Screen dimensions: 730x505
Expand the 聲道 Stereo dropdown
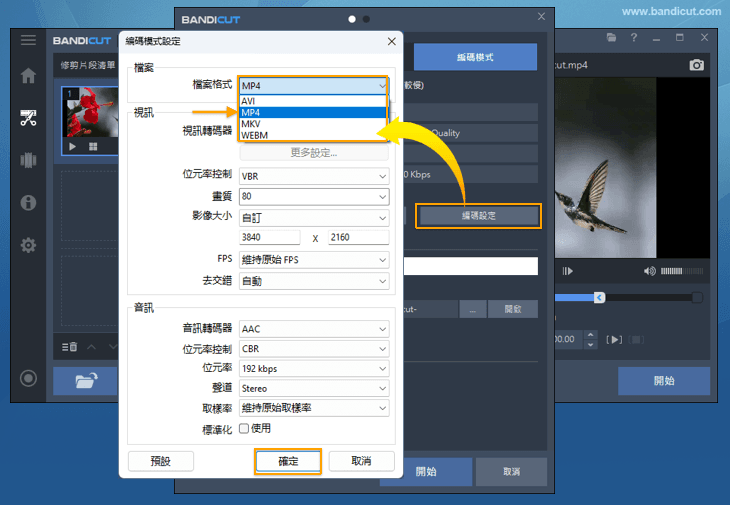(x=313, y=388)
